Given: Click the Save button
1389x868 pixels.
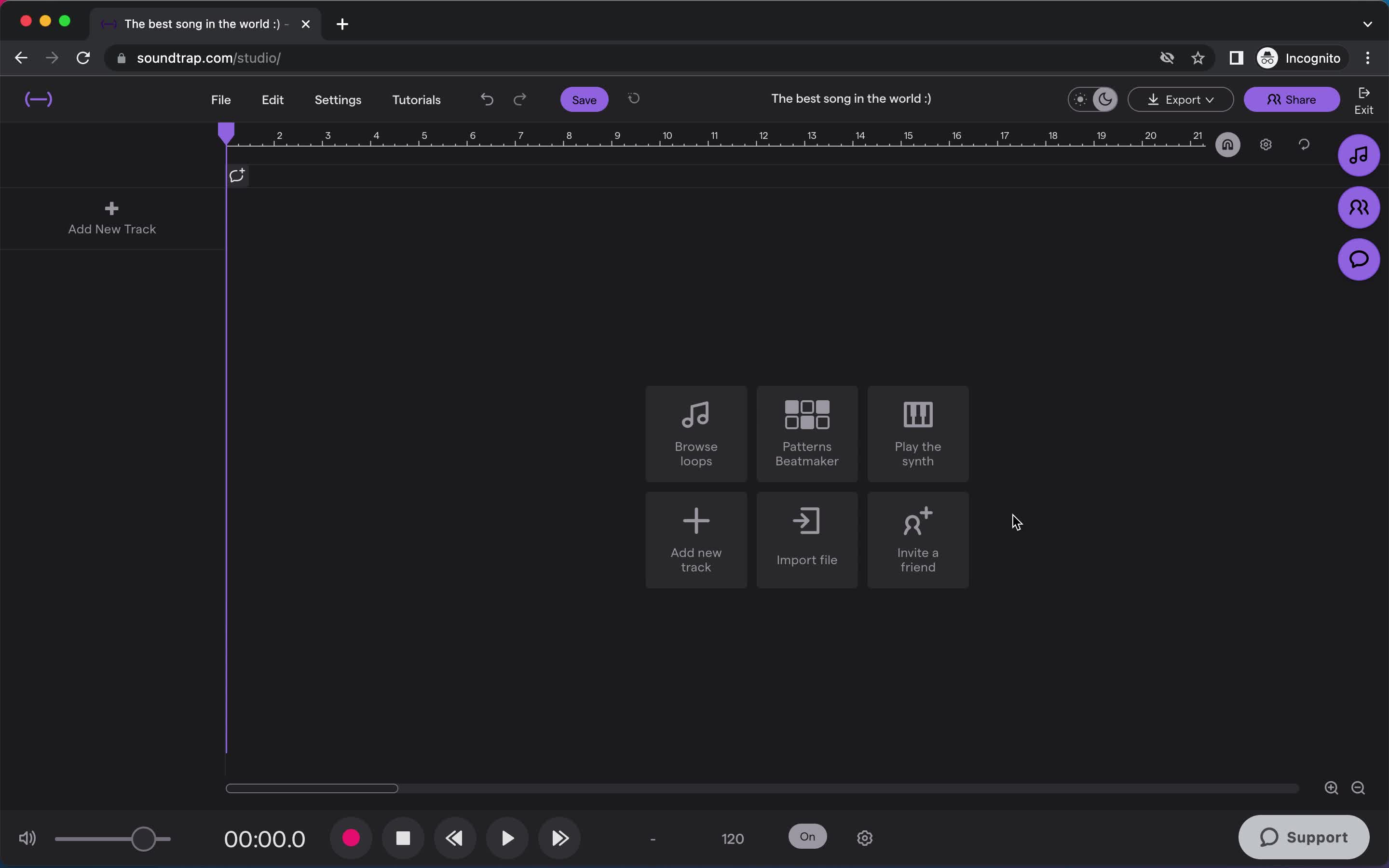Looking at the screenshot, I should click(584, 99).
